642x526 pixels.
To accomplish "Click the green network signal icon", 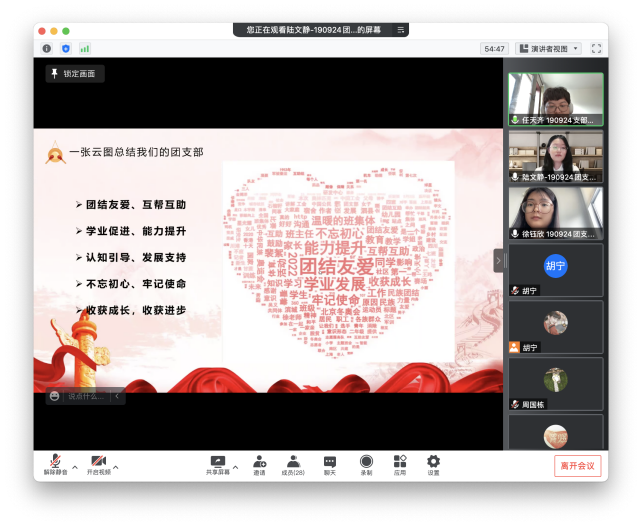I will 85,48.
